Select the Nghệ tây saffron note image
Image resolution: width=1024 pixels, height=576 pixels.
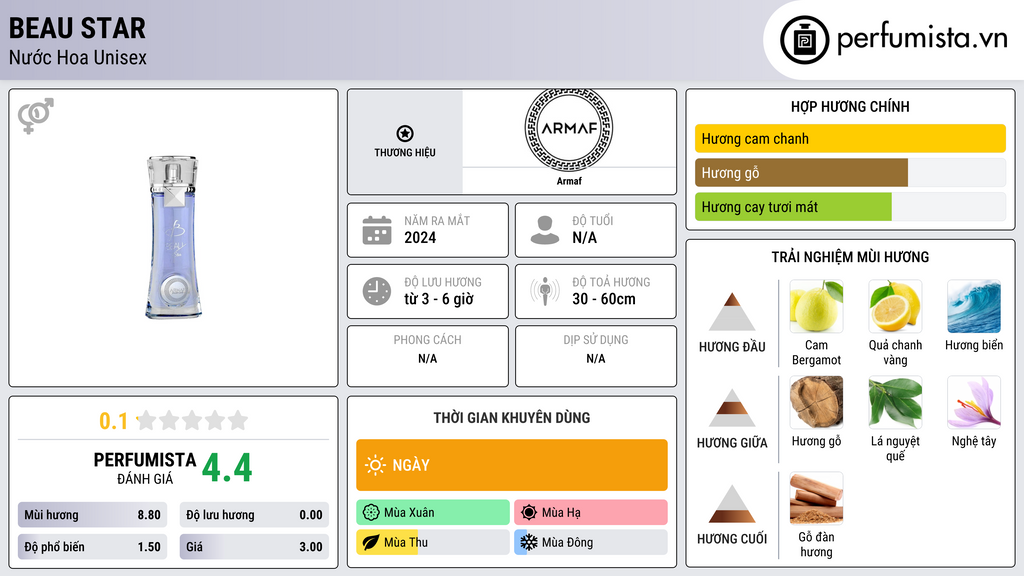click(x=973, y=402)
